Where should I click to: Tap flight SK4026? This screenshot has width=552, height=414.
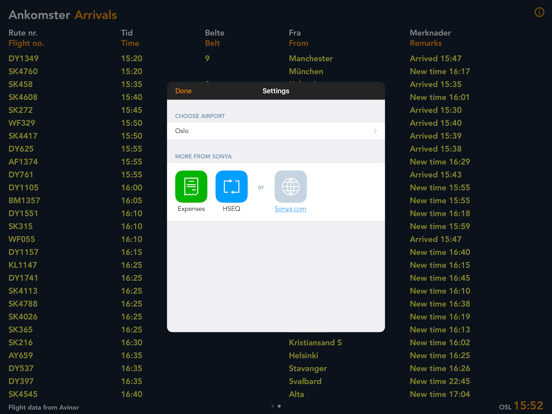point(23,317)
